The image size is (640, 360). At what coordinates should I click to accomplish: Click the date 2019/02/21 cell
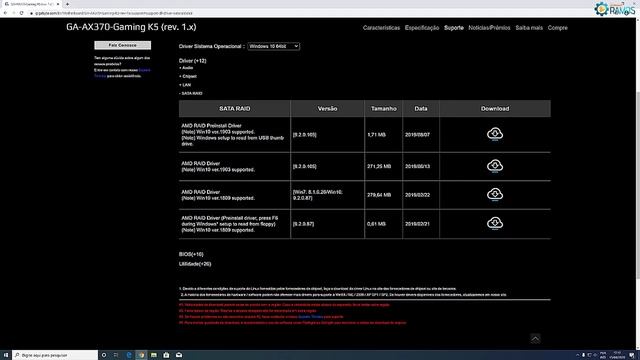tap(421, 224)
